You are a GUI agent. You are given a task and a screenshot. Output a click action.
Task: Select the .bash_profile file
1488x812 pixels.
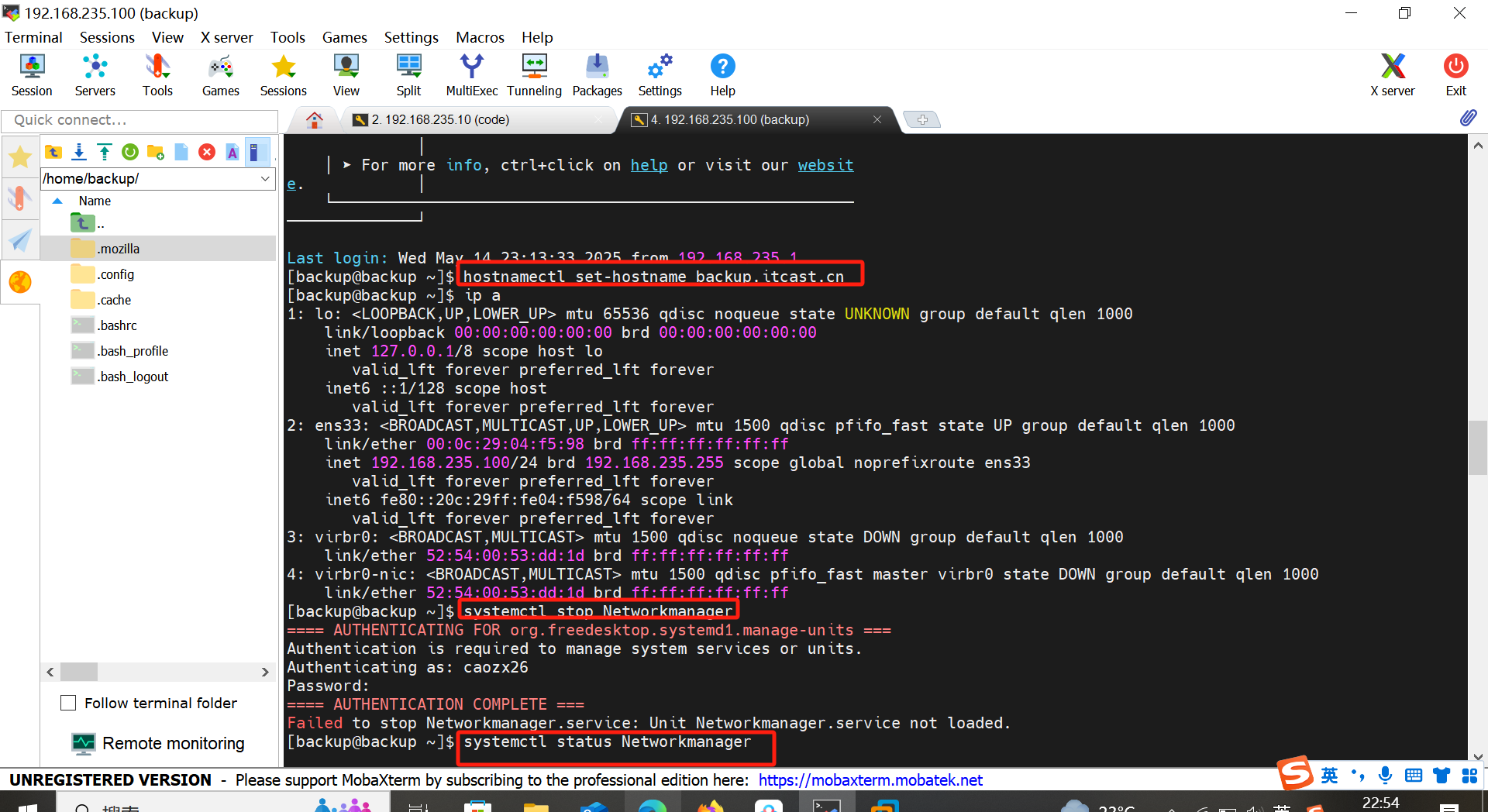(158, 351)
